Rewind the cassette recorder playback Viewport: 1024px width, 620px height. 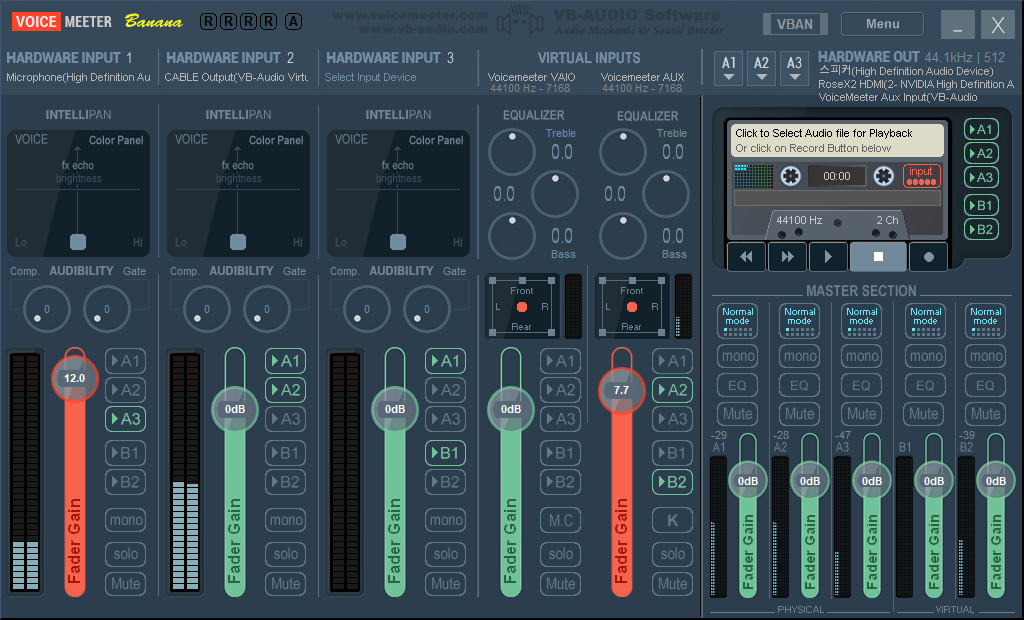(746, 257)
